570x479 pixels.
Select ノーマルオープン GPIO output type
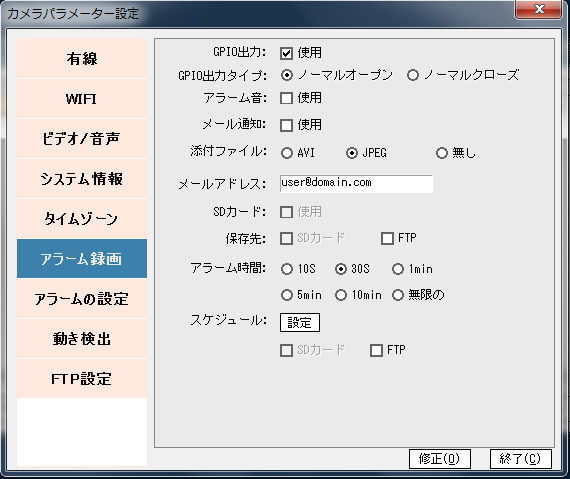[x=286, y=75]
